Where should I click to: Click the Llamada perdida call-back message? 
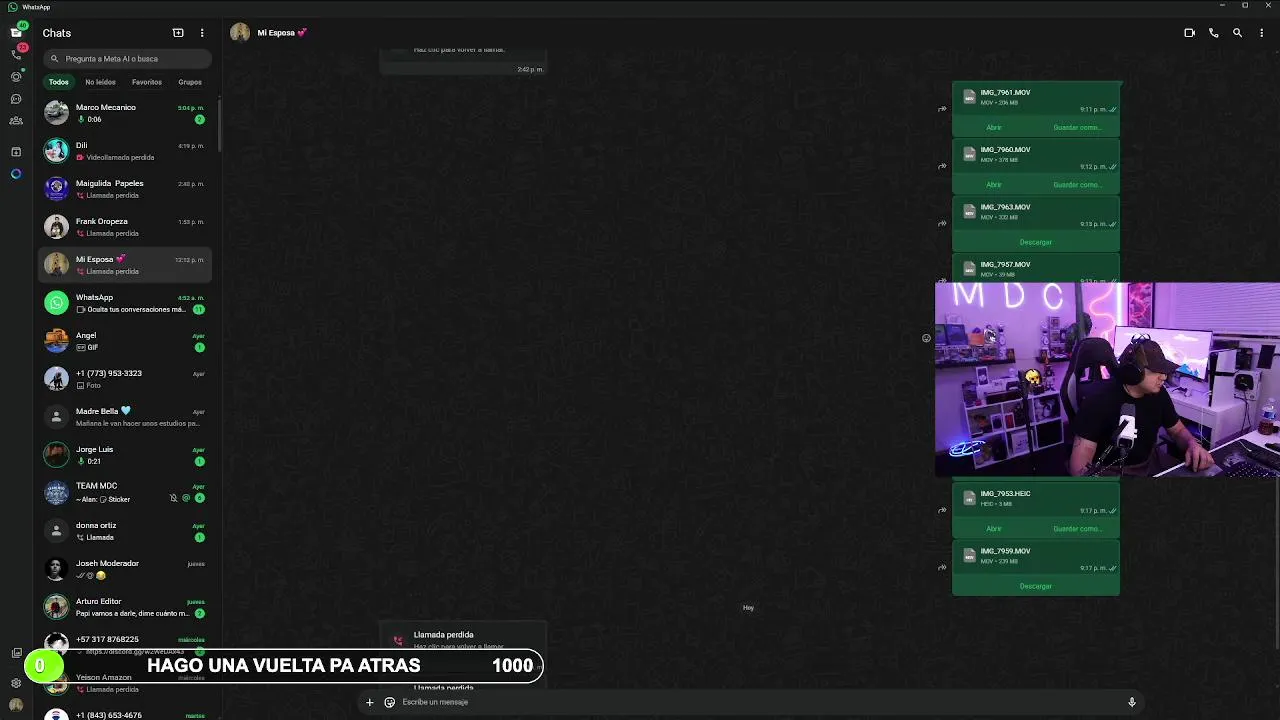pos(464,638)
